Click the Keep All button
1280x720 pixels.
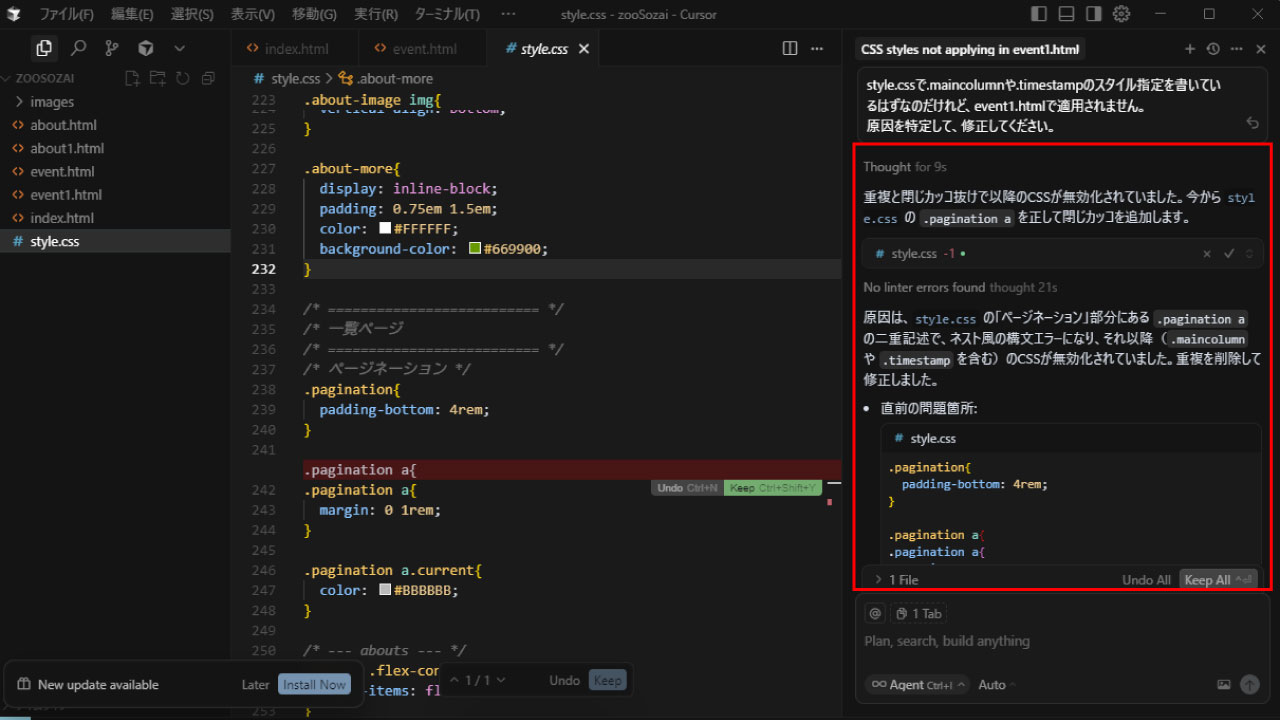(x=1217, y=580)
